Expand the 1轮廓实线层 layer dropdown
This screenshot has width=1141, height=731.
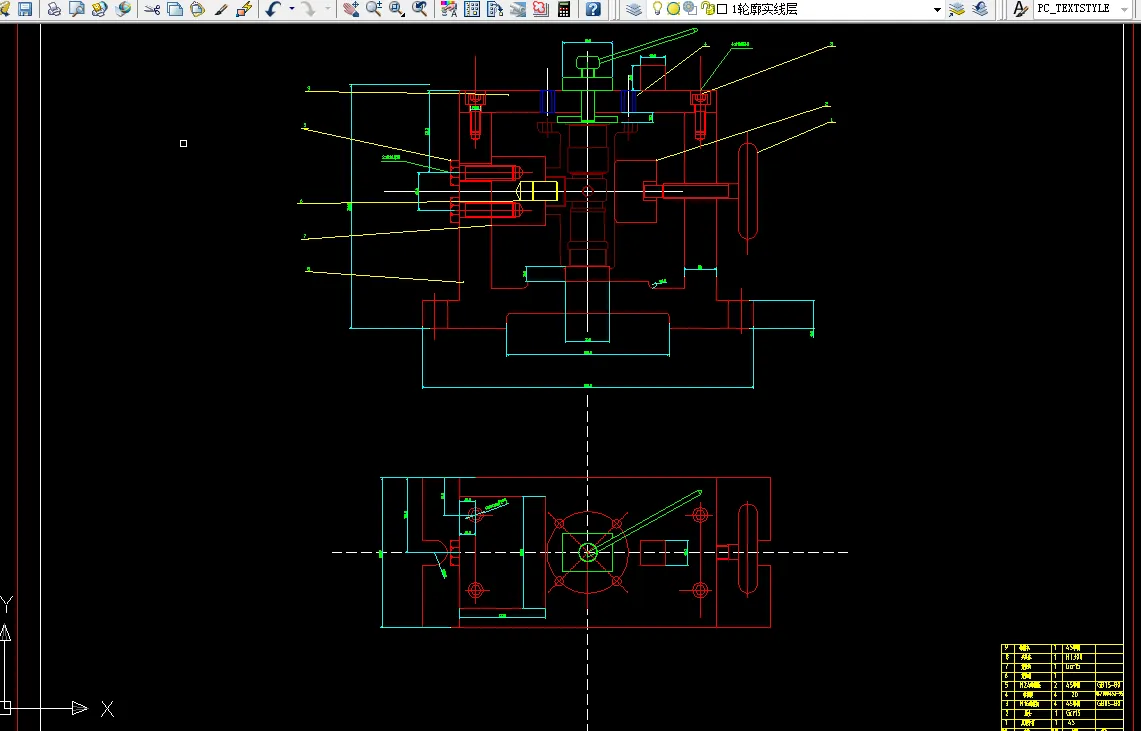(937, 9)
